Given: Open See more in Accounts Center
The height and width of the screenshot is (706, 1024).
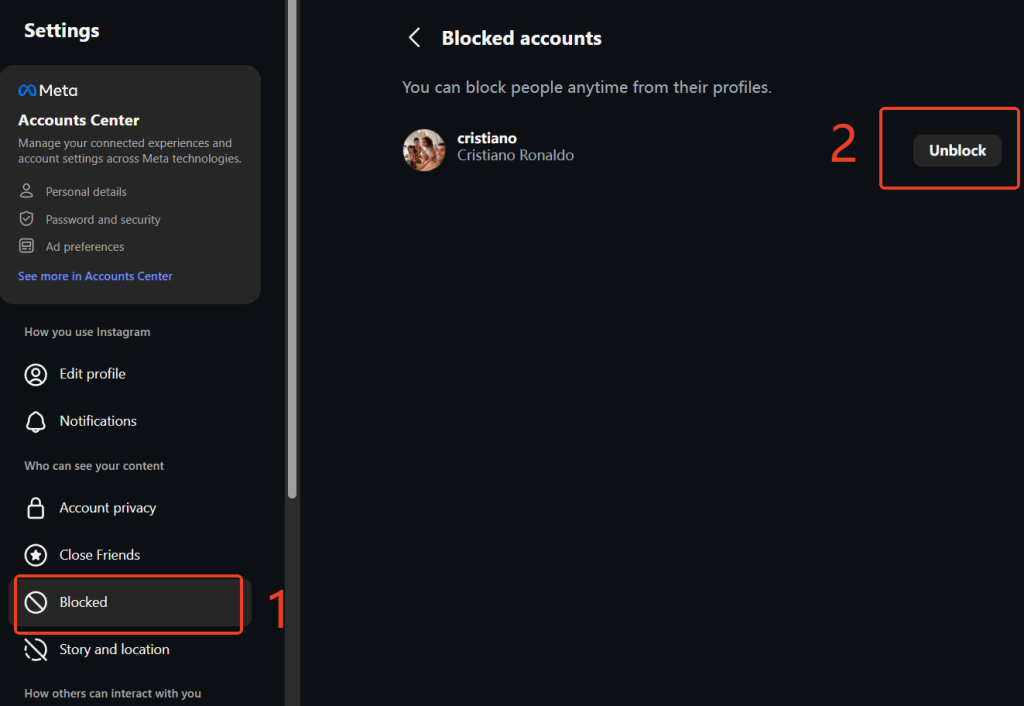Looking at the screenshot, I should tap(95, 275).
